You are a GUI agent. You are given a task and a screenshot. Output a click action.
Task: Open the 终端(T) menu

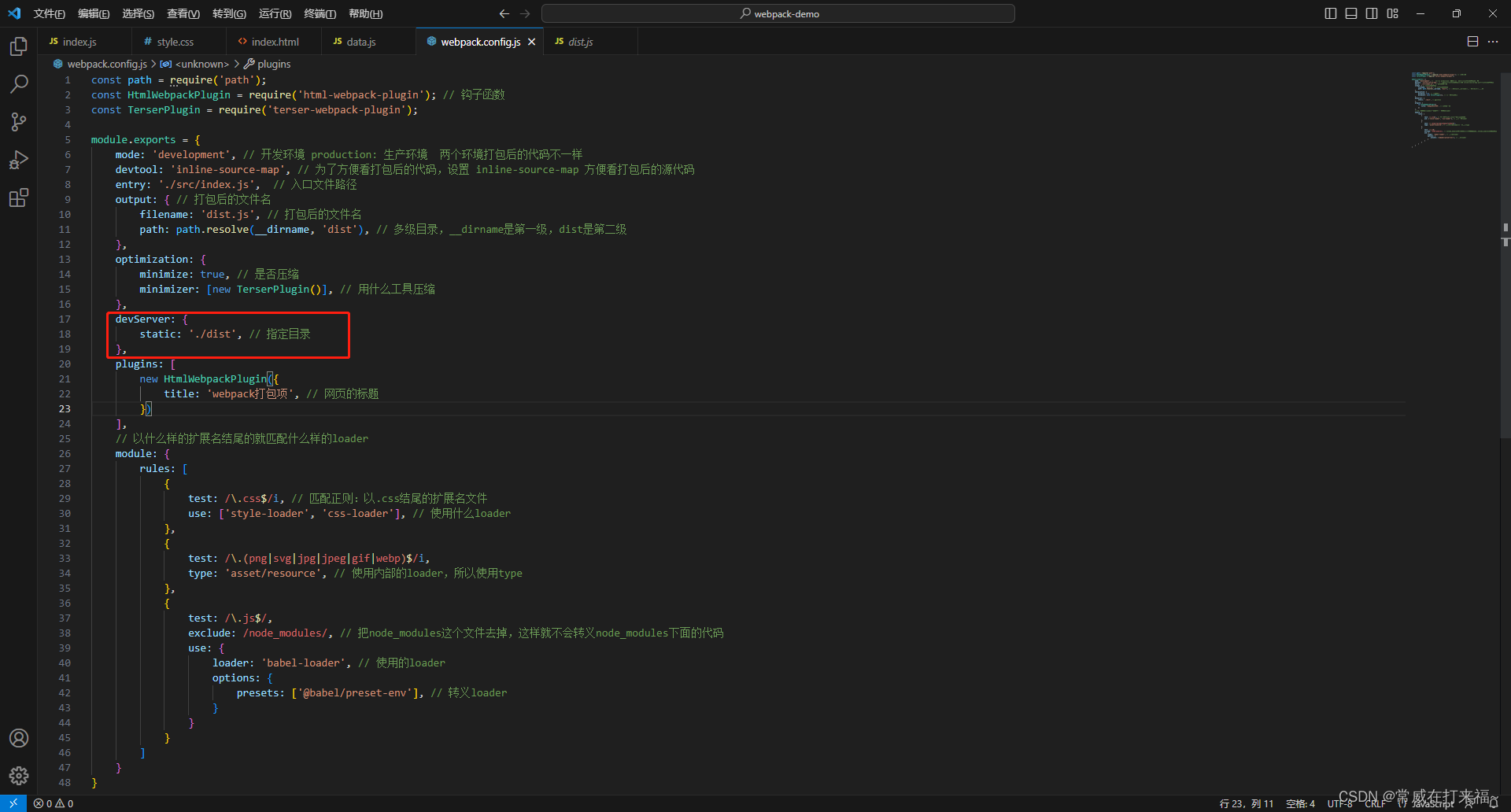[320, 13]
